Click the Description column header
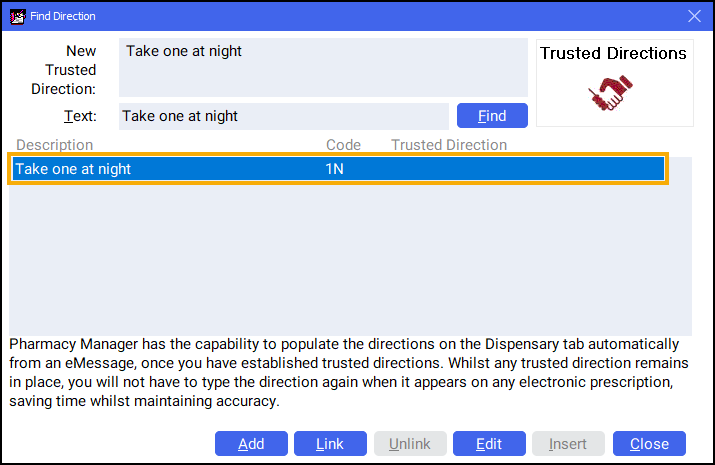The height and width of the screenshot is (465, 715). tap(55, 145)
